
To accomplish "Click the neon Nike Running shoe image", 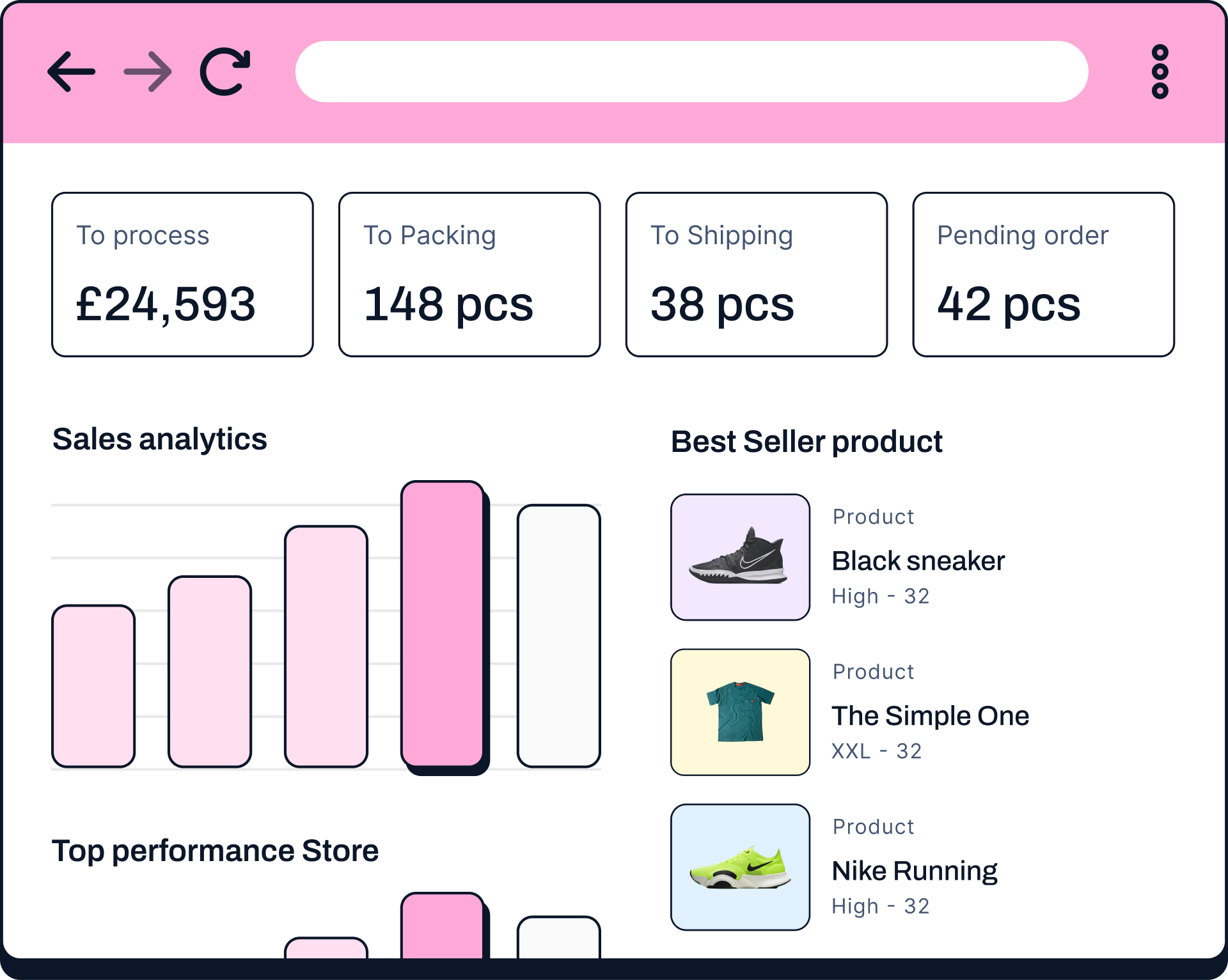I will point(740,867).
